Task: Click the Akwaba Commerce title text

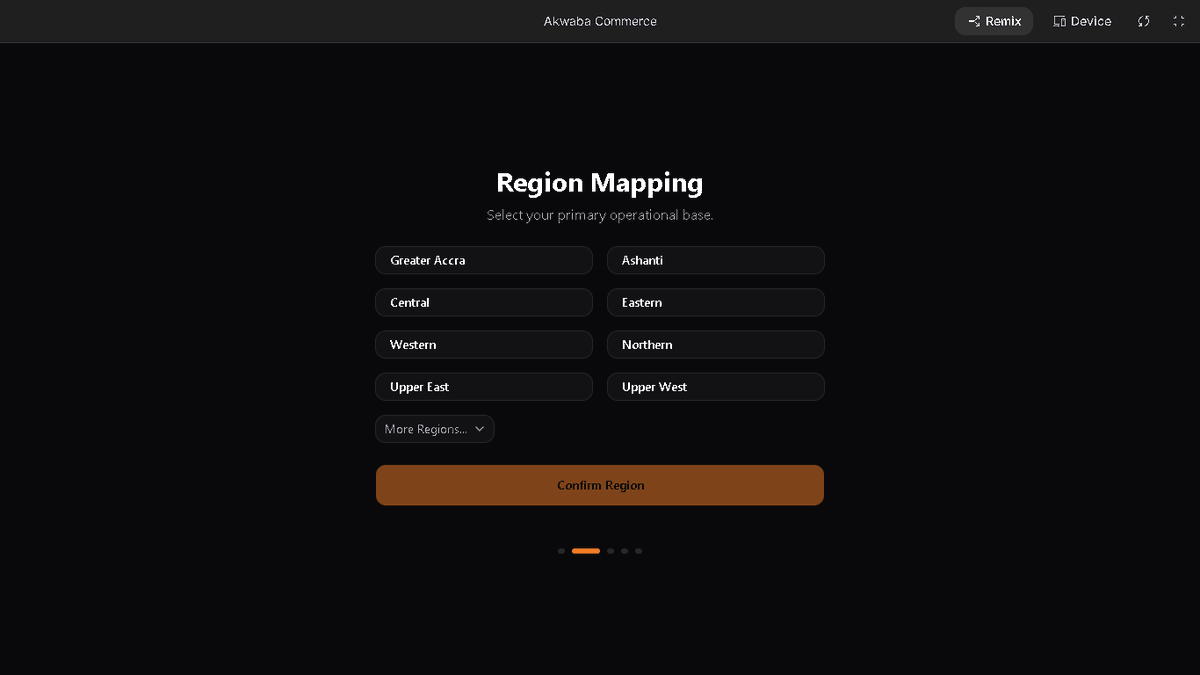Action: click(x=600, y=21)
